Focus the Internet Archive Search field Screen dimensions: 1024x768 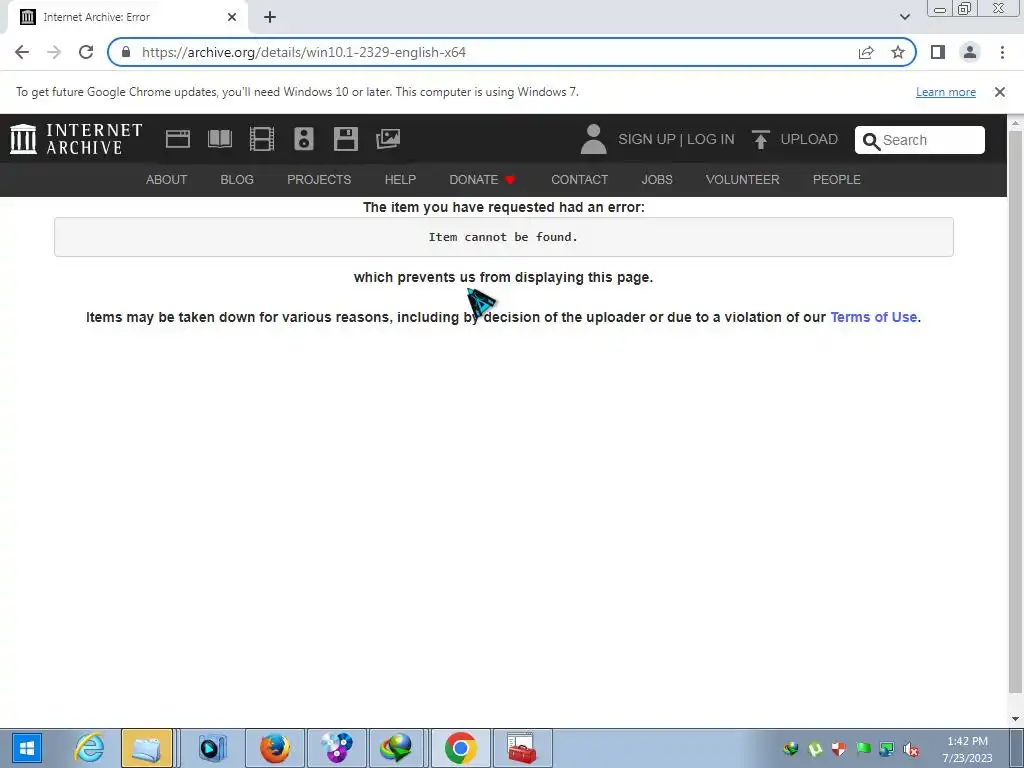pos(920,140)
